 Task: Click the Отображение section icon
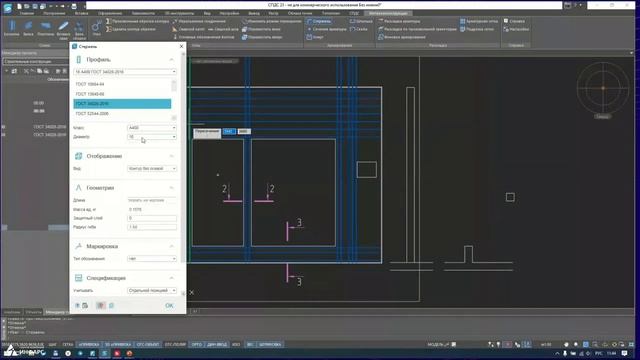tap(78, 156)
